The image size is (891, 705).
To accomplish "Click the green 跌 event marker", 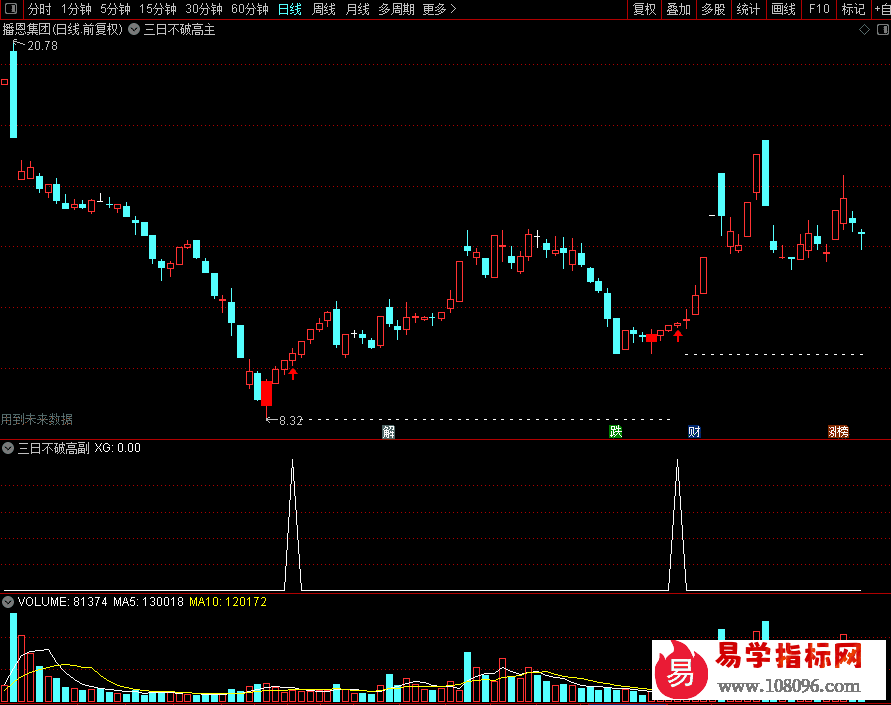I will point(616,432).
